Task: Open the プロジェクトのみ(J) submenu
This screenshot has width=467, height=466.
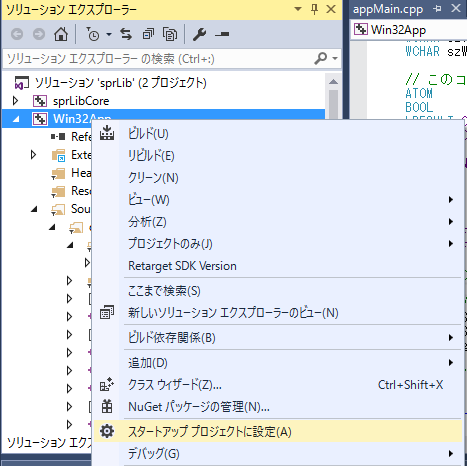Action: click(278, 244)
